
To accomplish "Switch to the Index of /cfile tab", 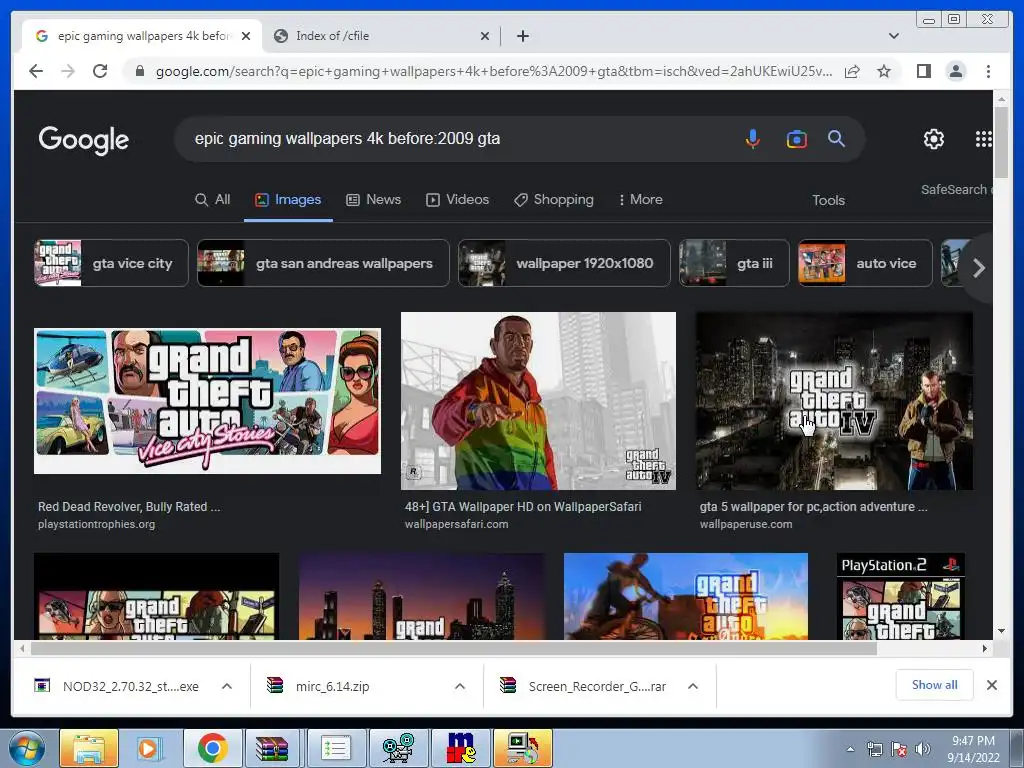I will (382, 36).
